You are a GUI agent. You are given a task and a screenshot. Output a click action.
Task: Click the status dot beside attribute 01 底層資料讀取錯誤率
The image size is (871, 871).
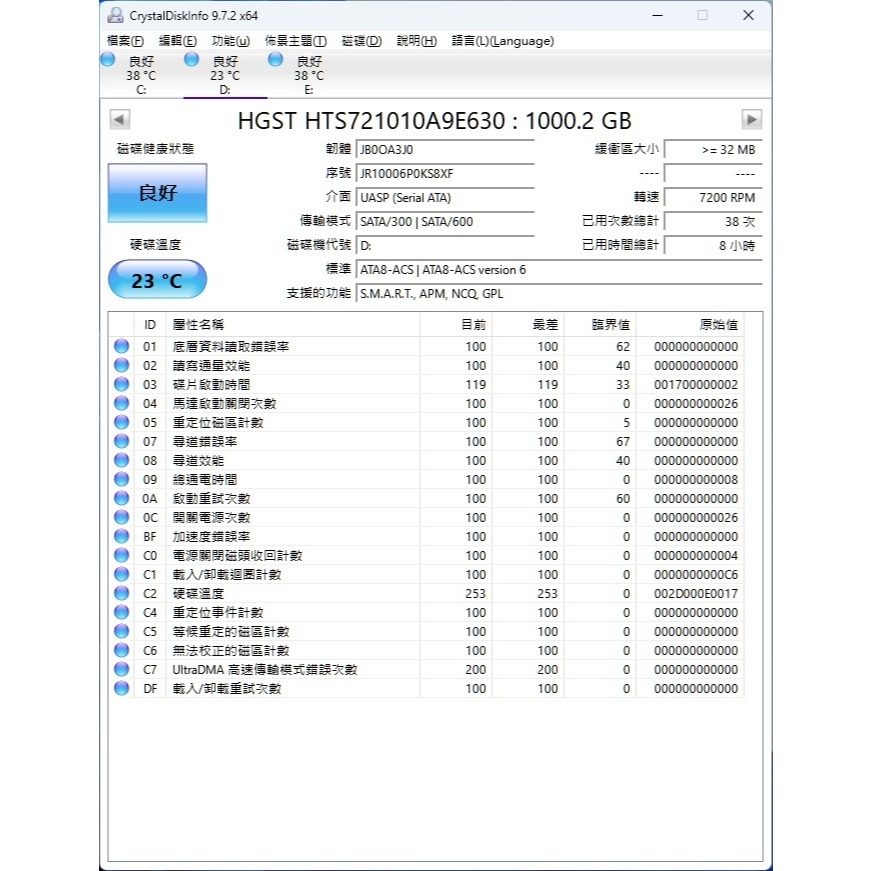coord(121,346)
